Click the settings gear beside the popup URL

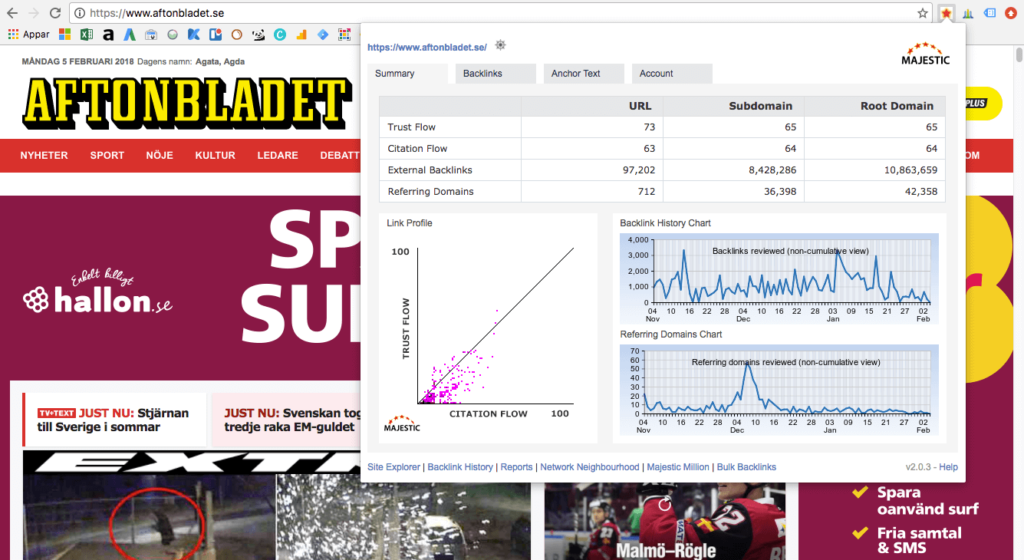point(500,45)
